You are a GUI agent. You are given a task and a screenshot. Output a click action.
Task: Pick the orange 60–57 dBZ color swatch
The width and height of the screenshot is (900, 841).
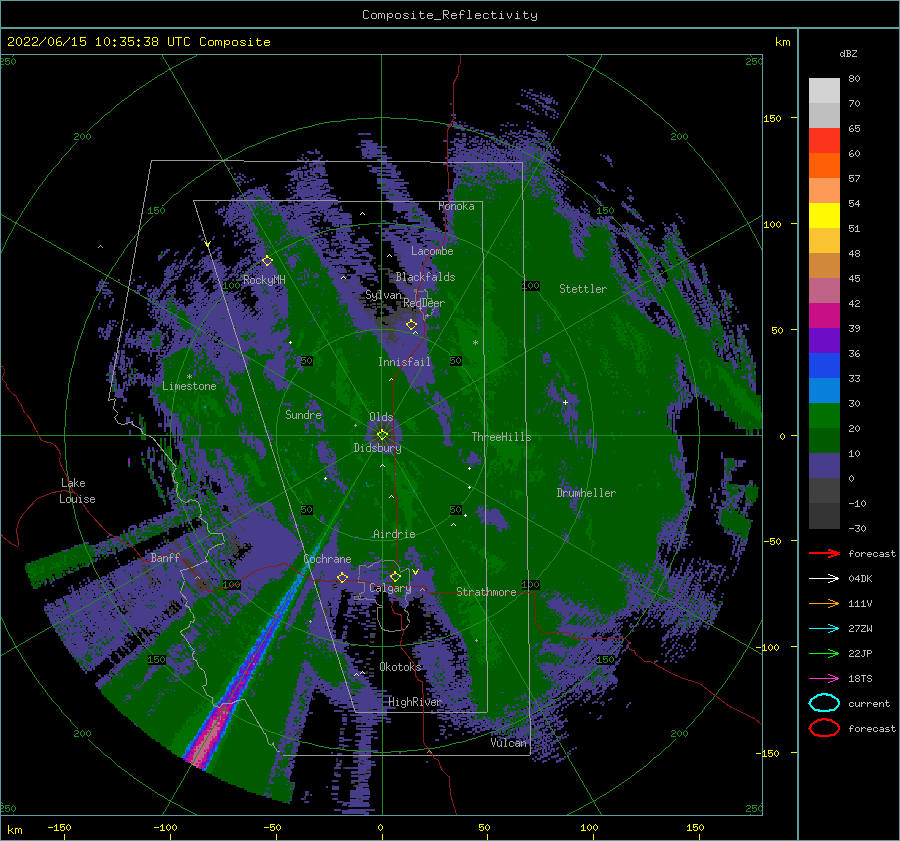tap(824, 165)
